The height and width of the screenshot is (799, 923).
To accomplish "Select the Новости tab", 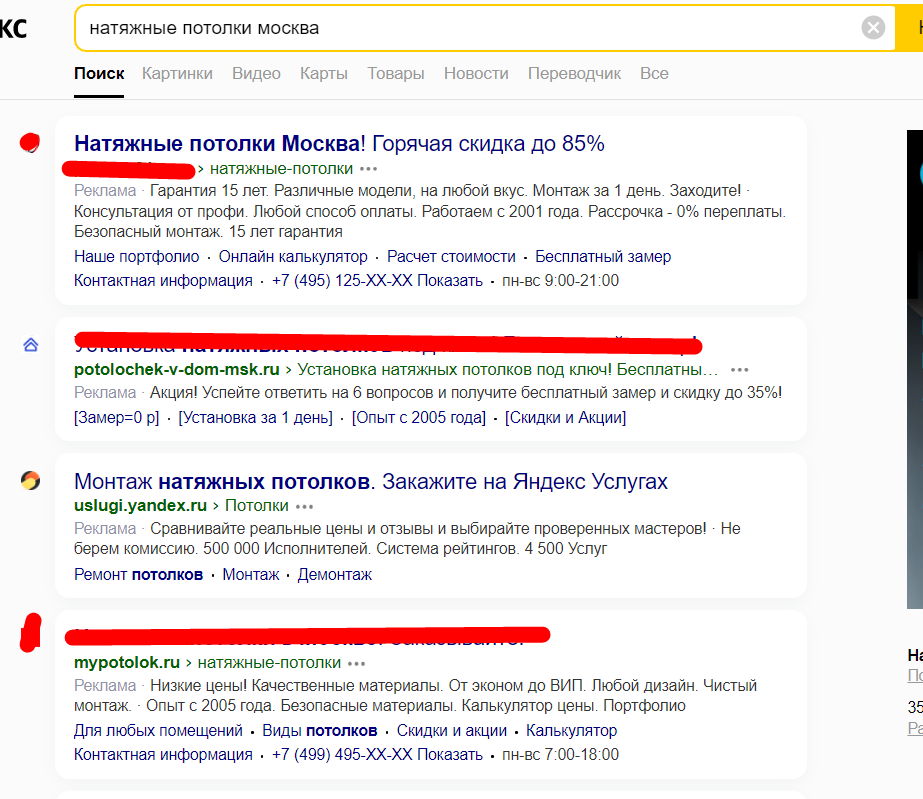I will pos(476,73).
